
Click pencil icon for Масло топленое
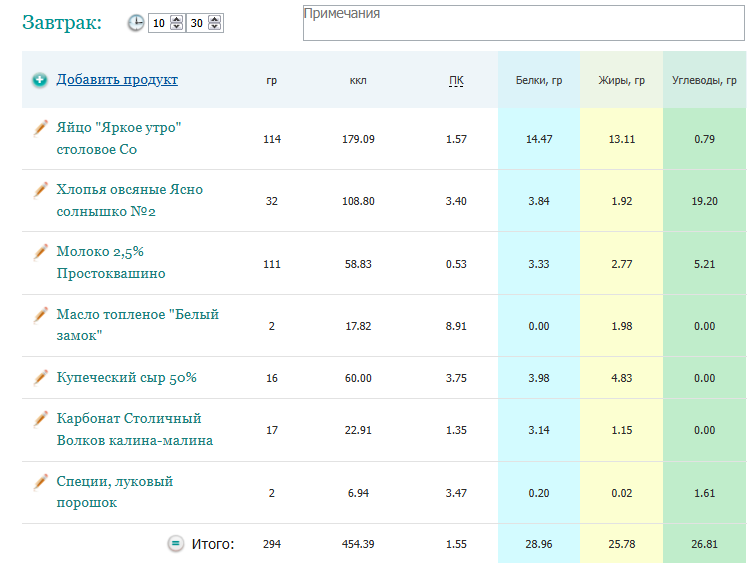[x=40, y=315]
